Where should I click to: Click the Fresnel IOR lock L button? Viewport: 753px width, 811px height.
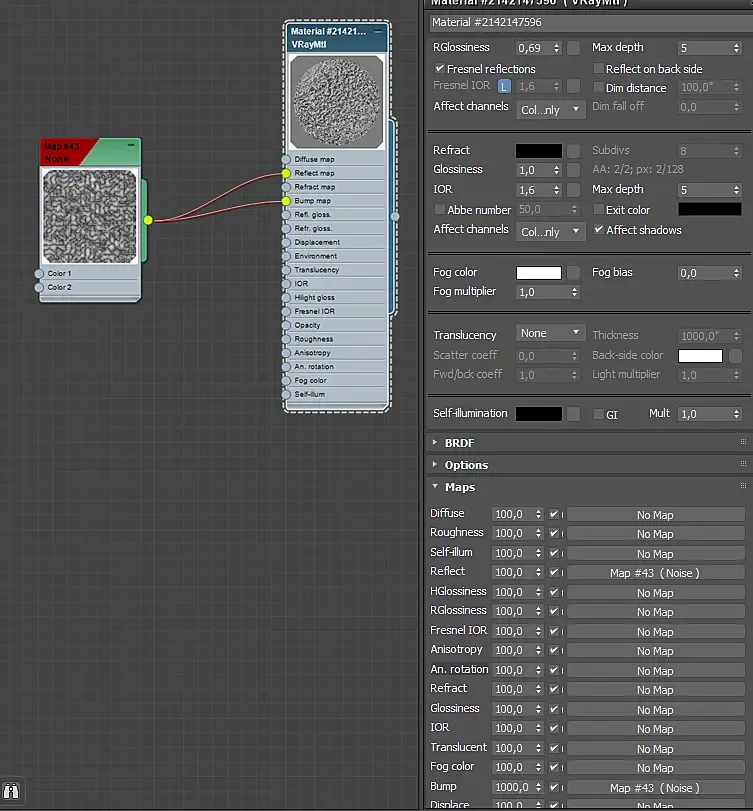tap(505, 87)
